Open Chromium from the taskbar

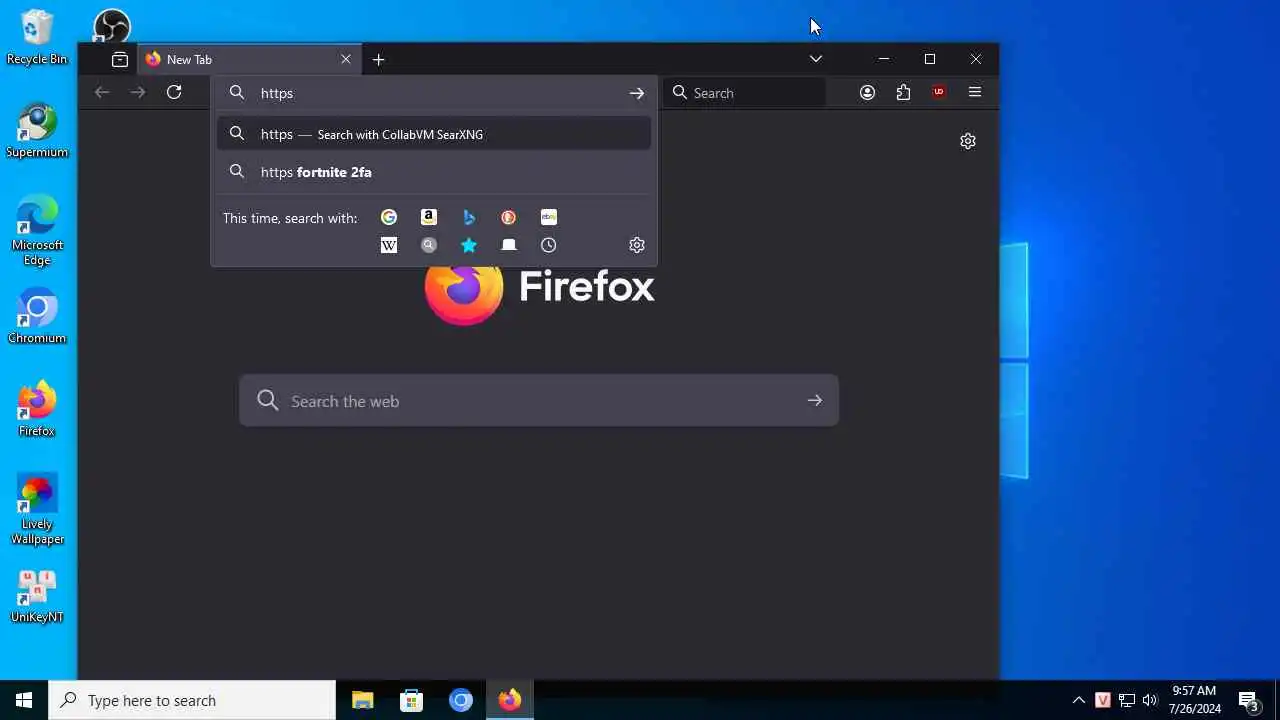[460, 700]
